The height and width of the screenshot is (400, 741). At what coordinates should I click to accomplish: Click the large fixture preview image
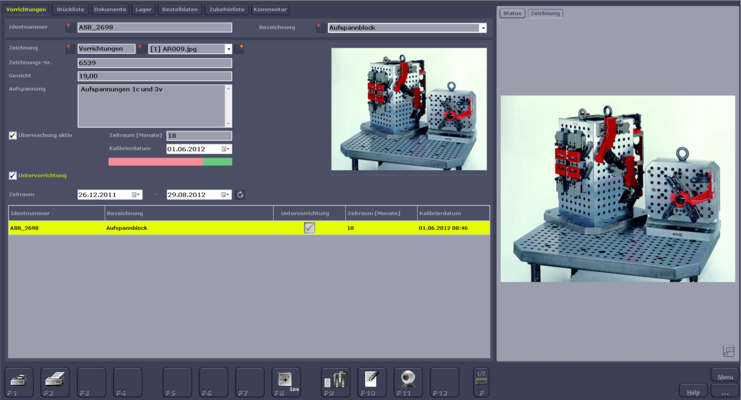point(618,189)
